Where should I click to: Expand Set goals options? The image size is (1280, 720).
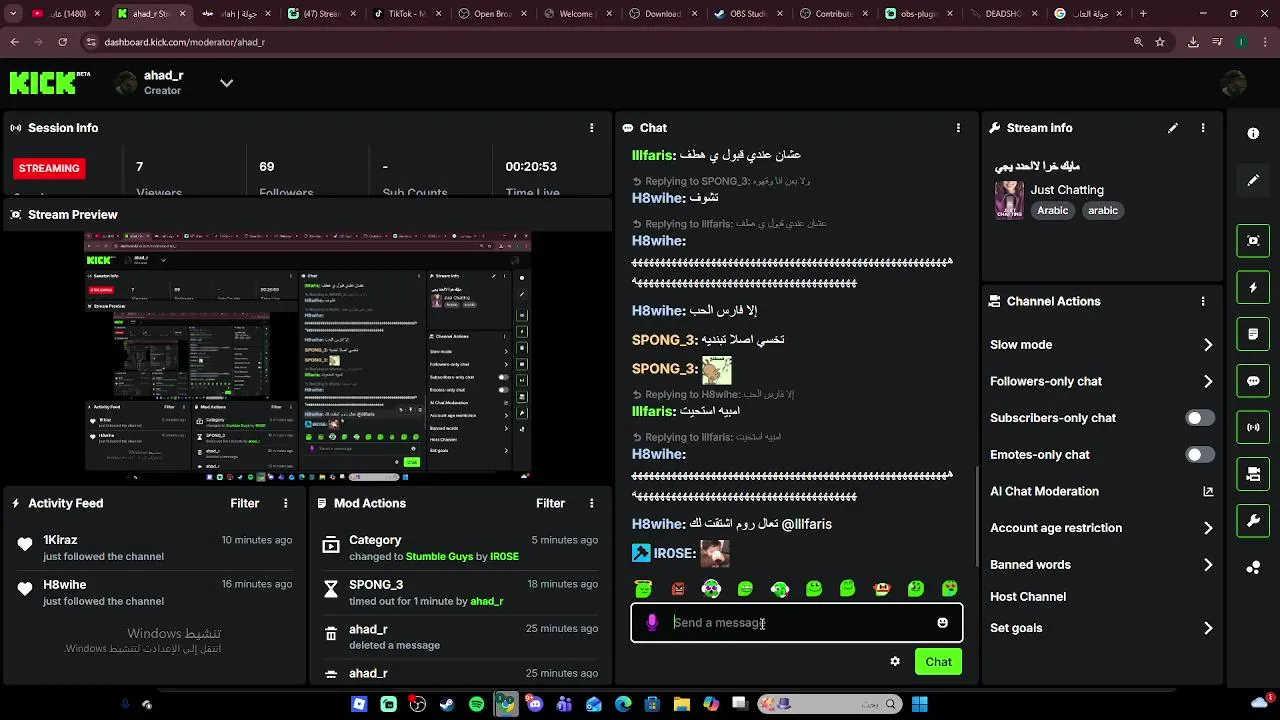(x=1208, y=628)
